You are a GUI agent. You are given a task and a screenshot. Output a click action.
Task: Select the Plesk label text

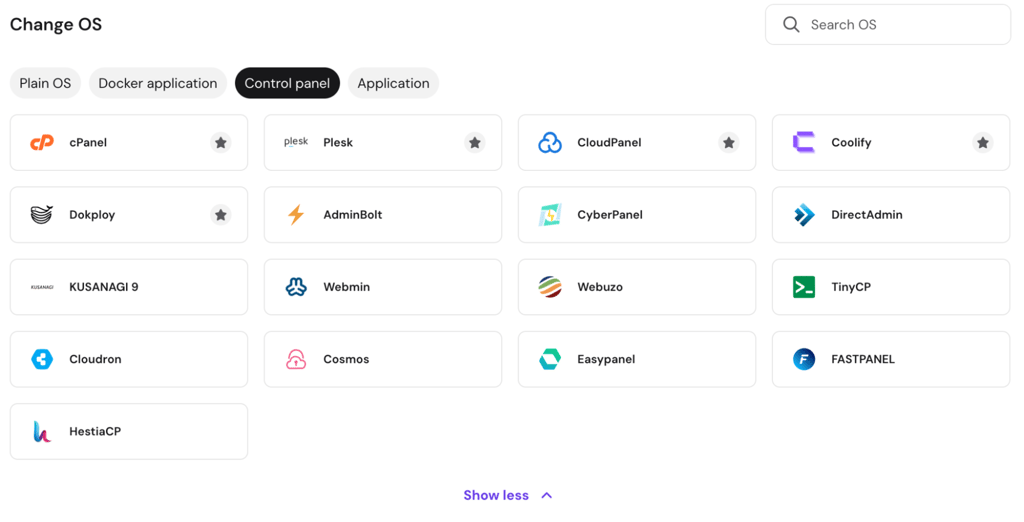(338, 142)
